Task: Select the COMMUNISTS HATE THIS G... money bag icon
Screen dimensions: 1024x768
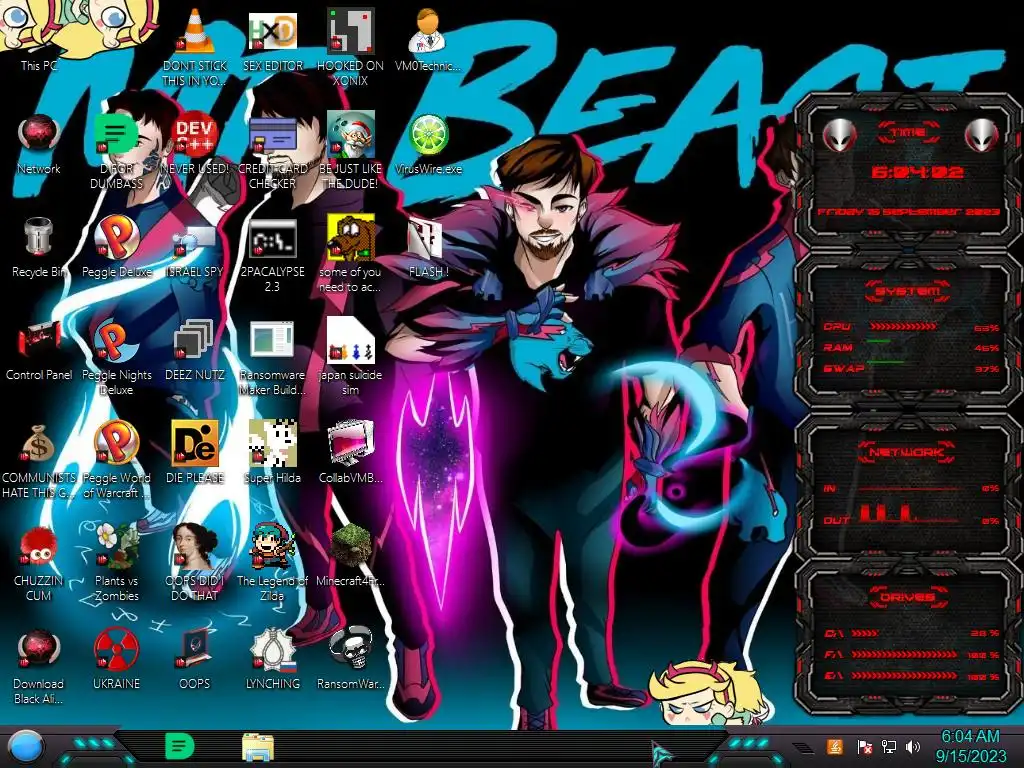Action: pyautogui.click(x=39, y=461)
